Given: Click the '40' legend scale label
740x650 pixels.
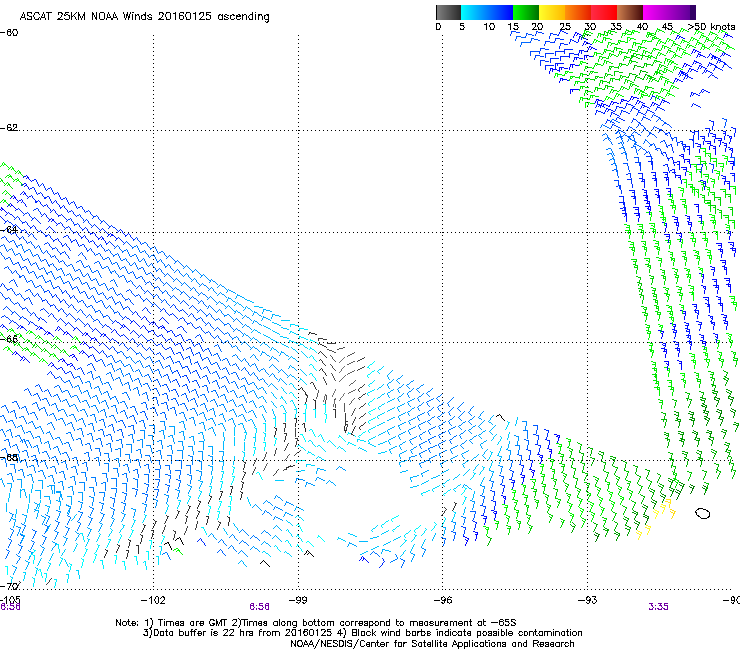Looking at the screenshot, I should coord(642,26).
